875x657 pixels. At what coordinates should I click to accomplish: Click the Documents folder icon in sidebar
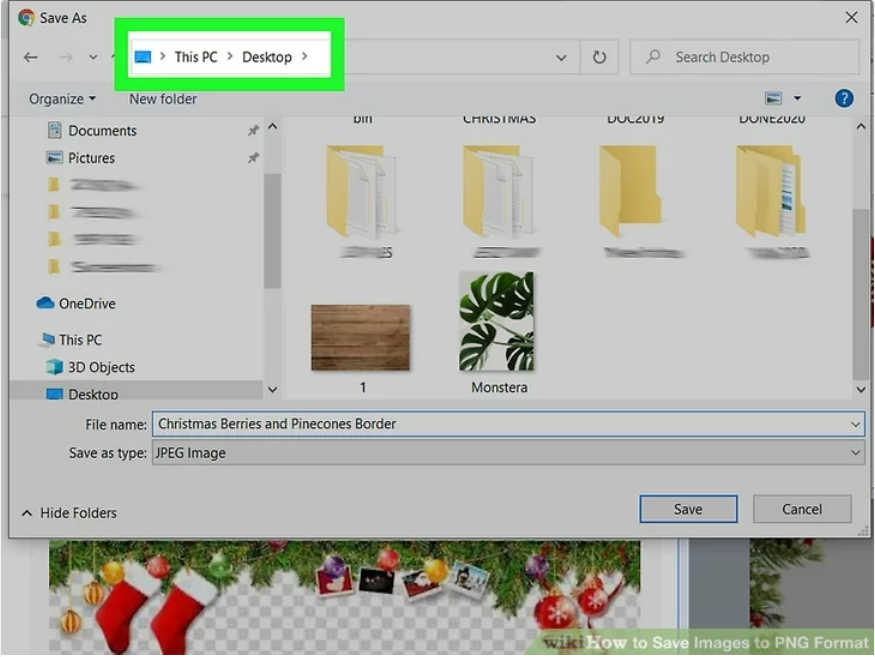click(54, 130)
